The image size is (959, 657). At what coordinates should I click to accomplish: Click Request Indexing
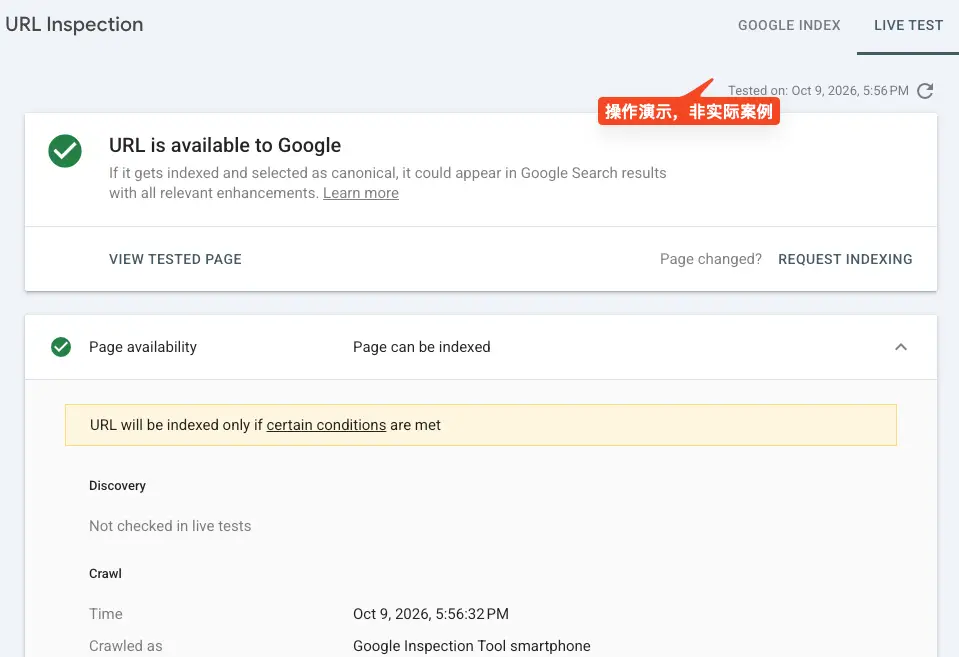(x=845, y=259)
